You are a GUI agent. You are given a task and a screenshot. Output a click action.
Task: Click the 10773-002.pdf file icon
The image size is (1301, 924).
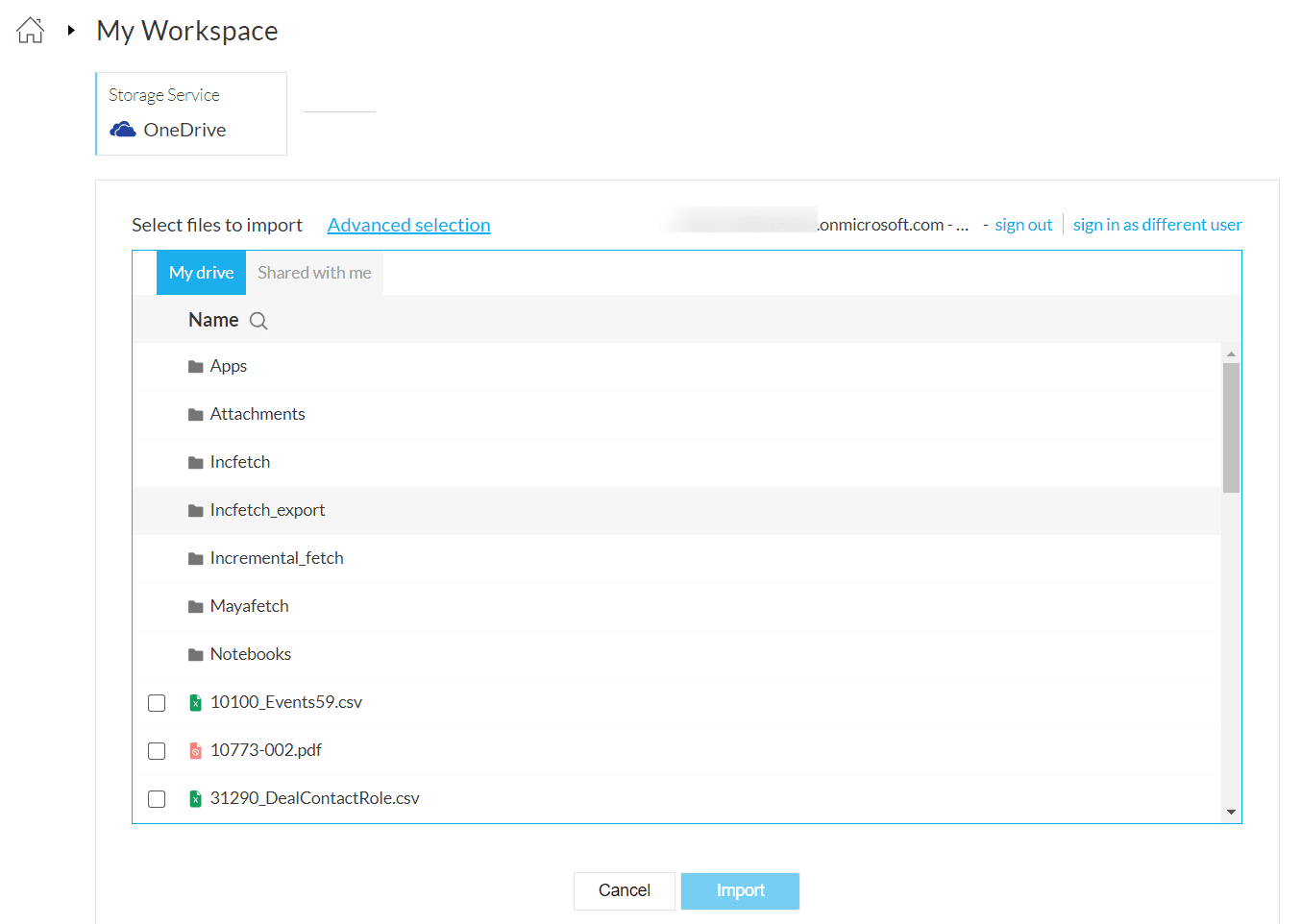click(x=196, y=751)
